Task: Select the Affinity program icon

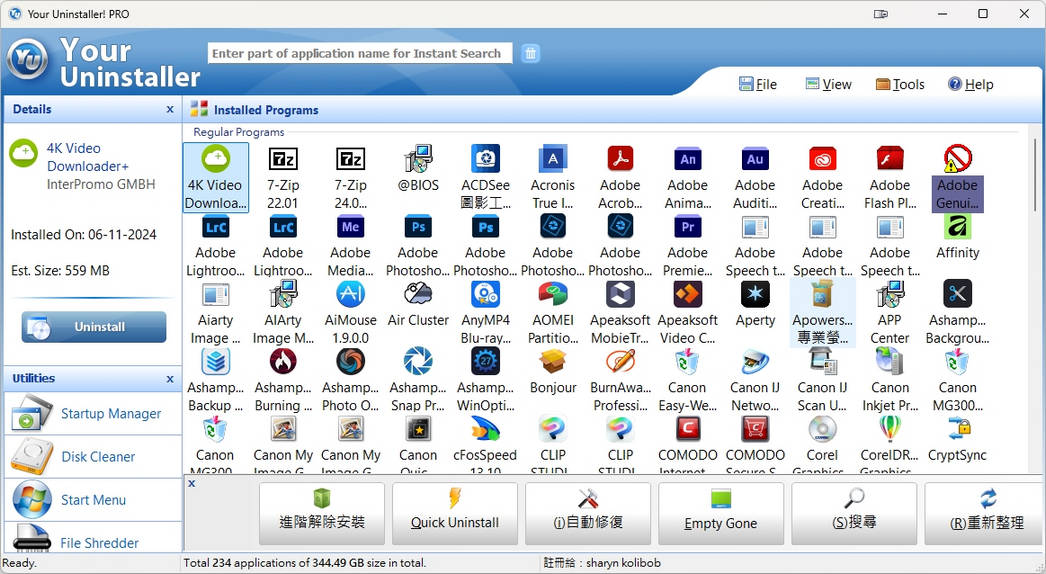Action: (x=957, y=226)
